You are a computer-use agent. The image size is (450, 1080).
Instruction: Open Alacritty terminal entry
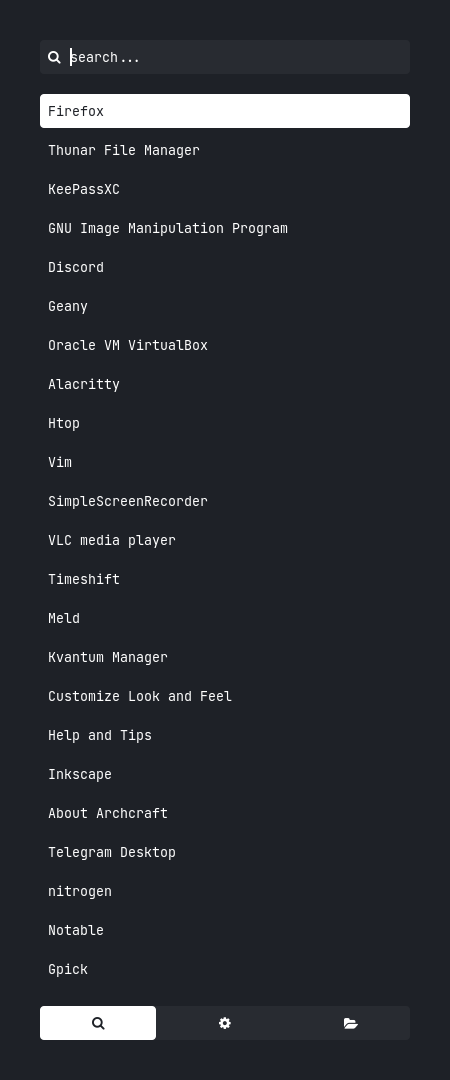pos(225,384)
